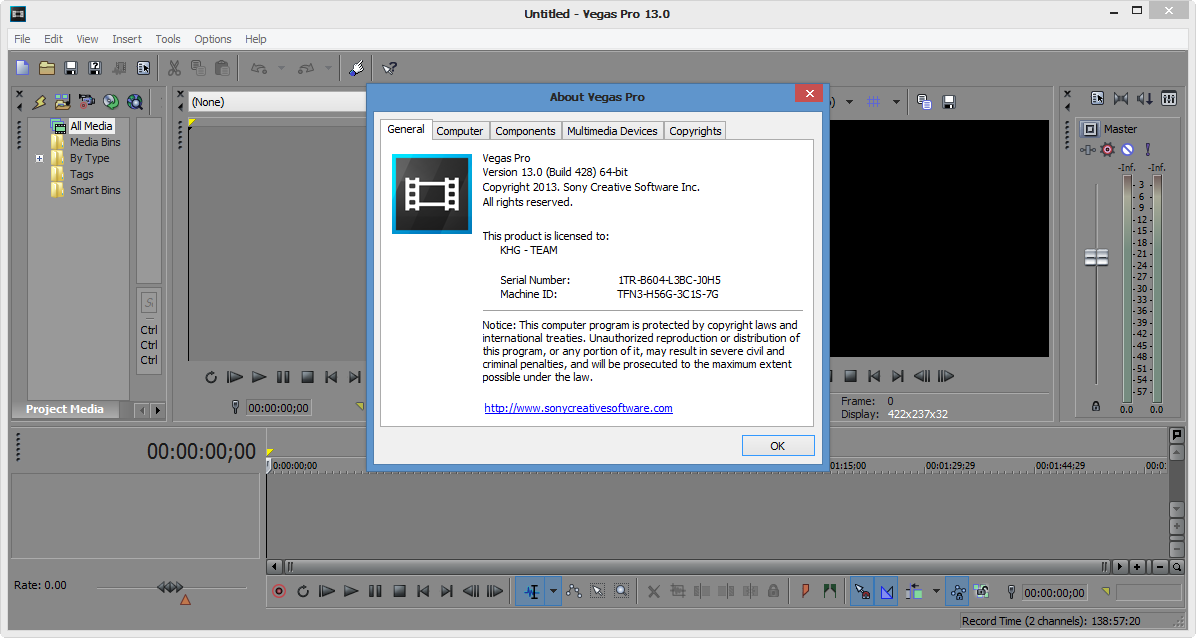Toggle Automatic Crossfades button
The width and height of the screenshot is (1196, 638).
pos(886,591)
